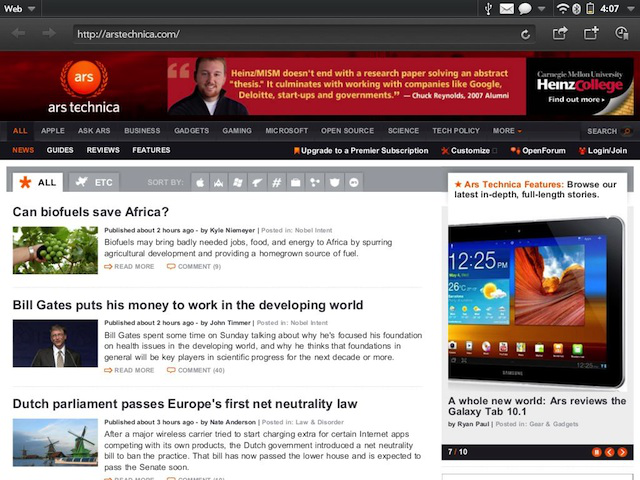Open the ASK ARS section
The width and height of the screenshot is (640, 480).
(x=94, y=131)
